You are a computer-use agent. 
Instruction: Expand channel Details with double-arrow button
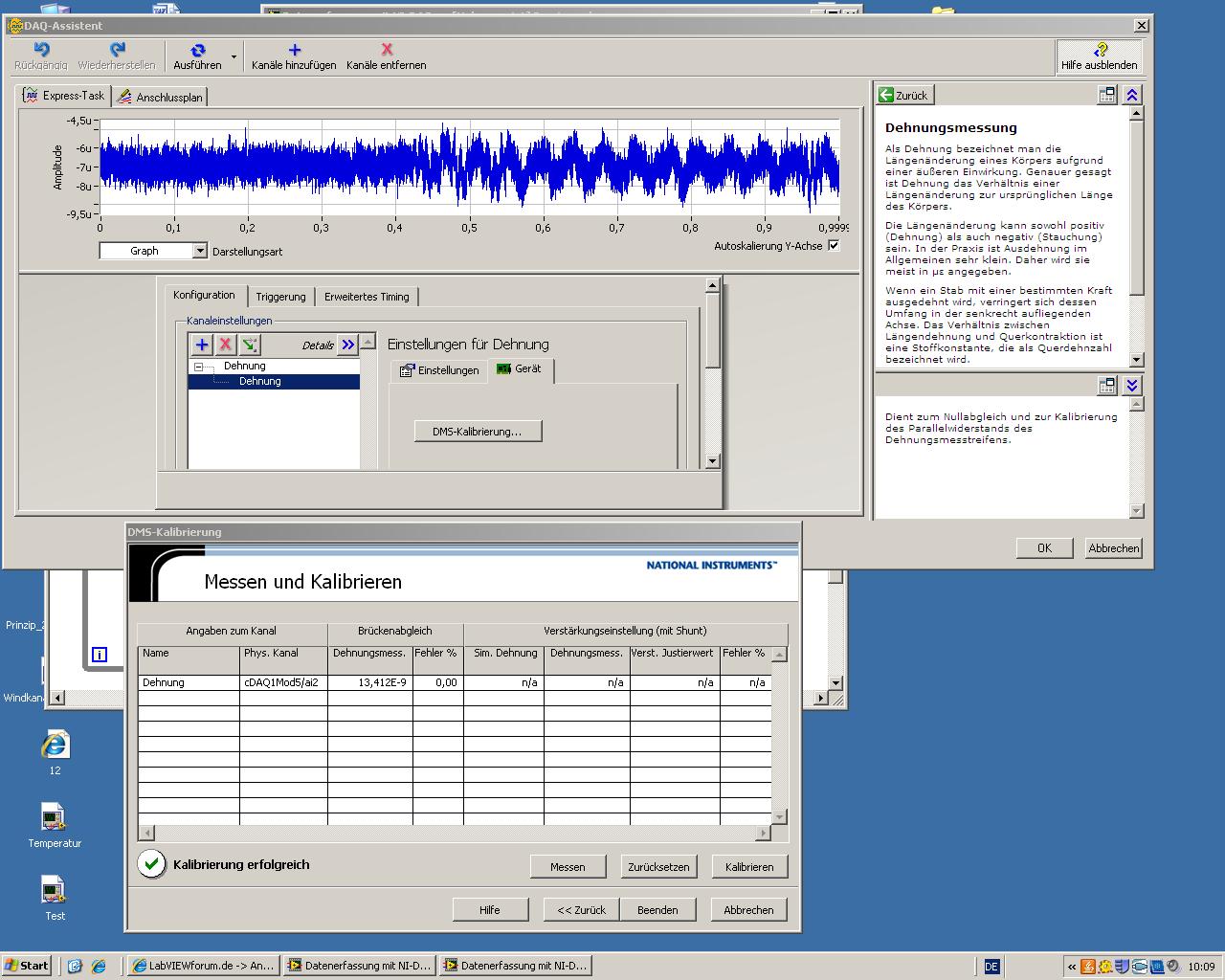347,345
